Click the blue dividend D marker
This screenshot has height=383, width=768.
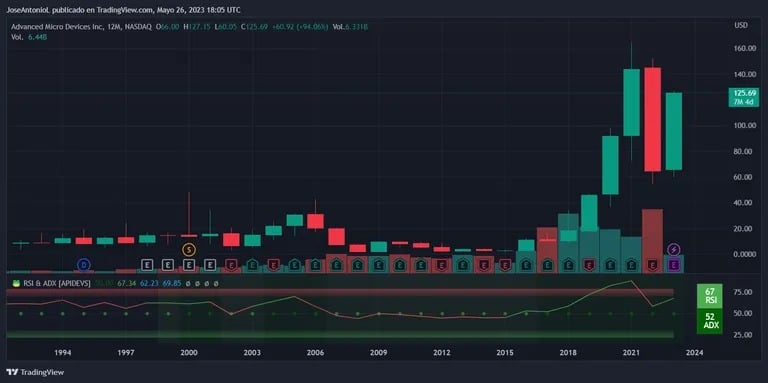coord(84,265)
